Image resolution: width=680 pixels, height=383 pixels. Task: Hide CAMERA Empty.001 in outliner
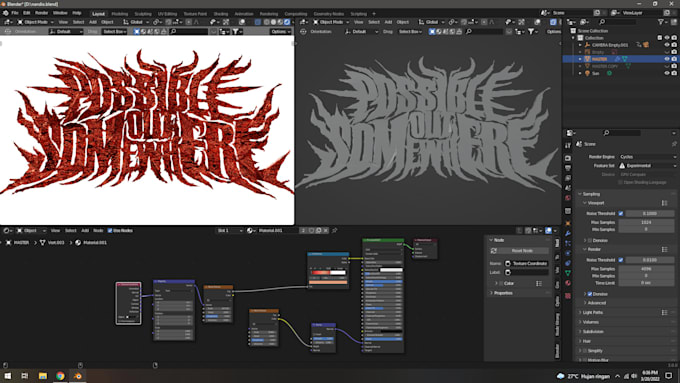pos(667,45)
